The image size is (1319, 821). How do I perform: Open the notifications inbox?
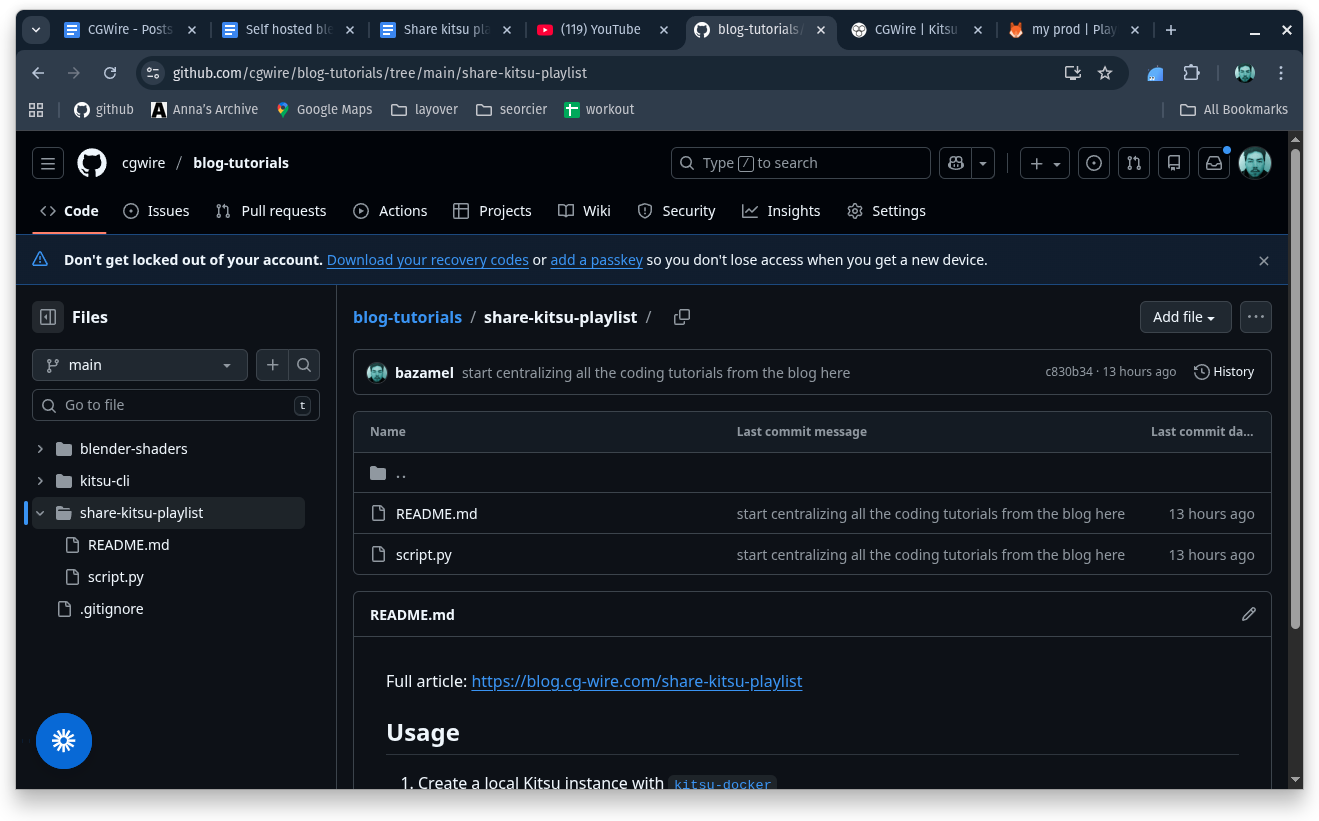tap(1214, 163)
